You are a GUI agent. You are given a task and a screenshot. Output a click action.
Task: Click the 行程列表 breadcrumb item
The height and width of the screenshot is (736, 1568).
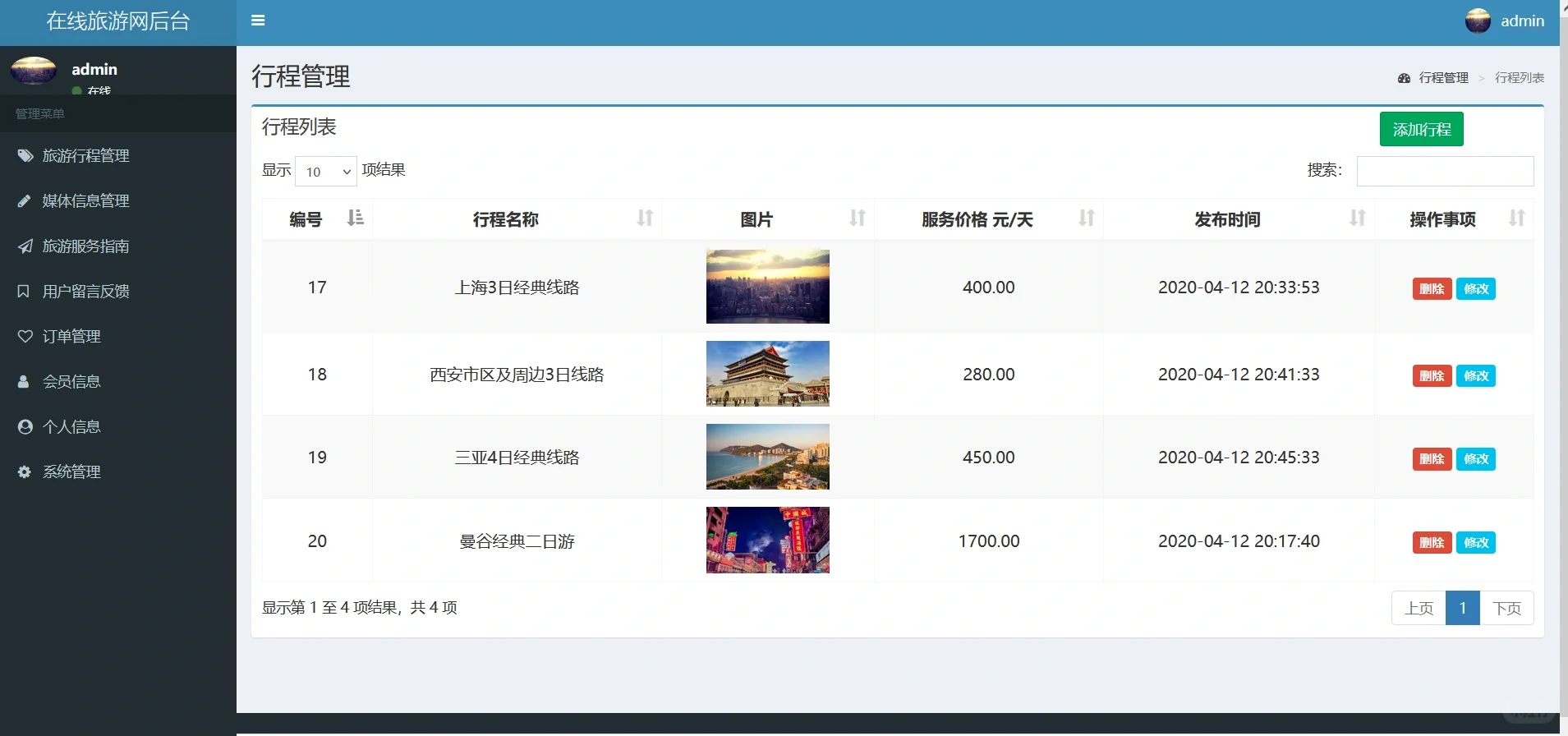pyautogui.click(x=1520, y=78)
